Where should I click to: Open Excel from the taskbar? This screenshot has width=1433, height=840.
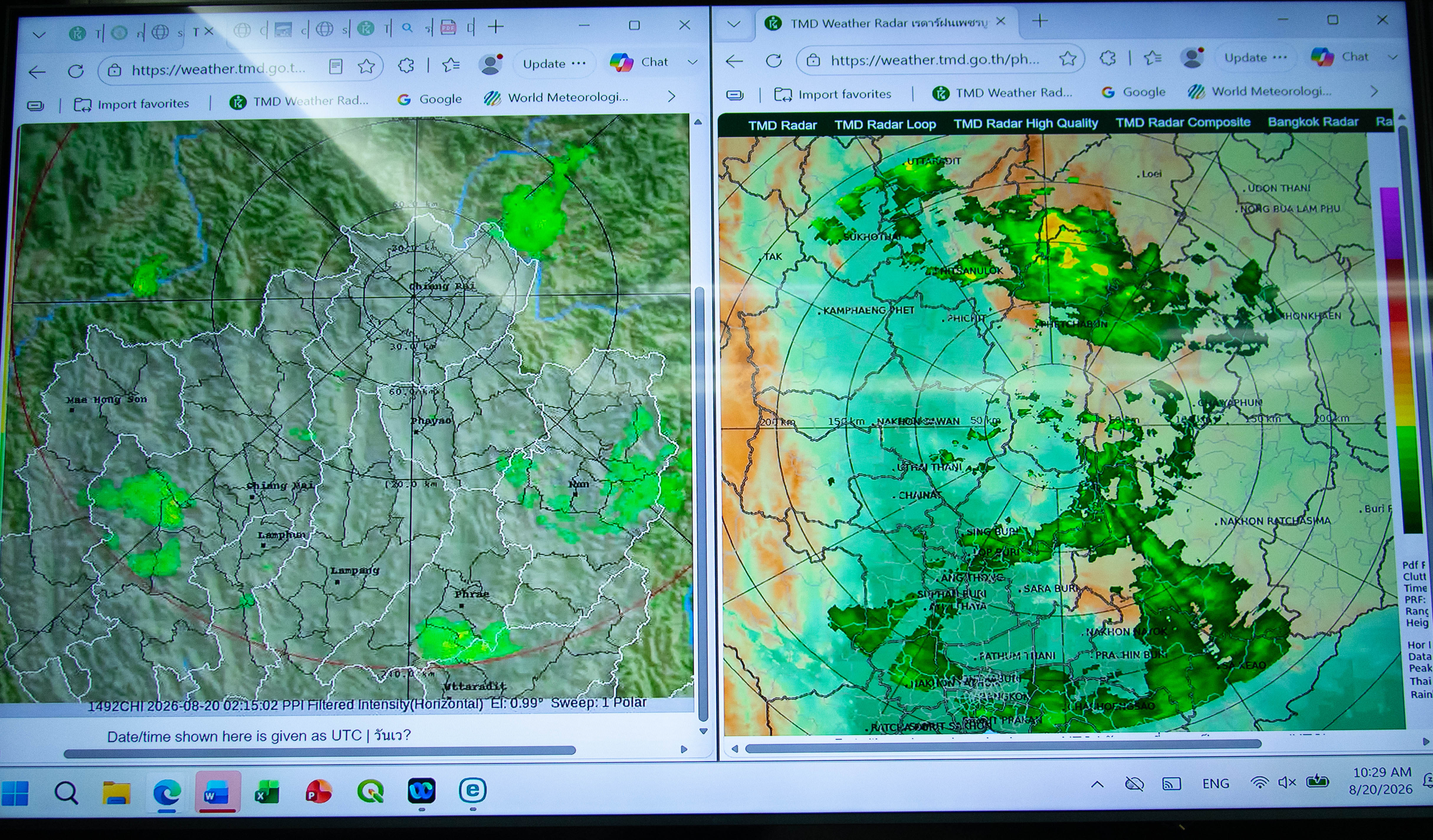click(267, 792)
